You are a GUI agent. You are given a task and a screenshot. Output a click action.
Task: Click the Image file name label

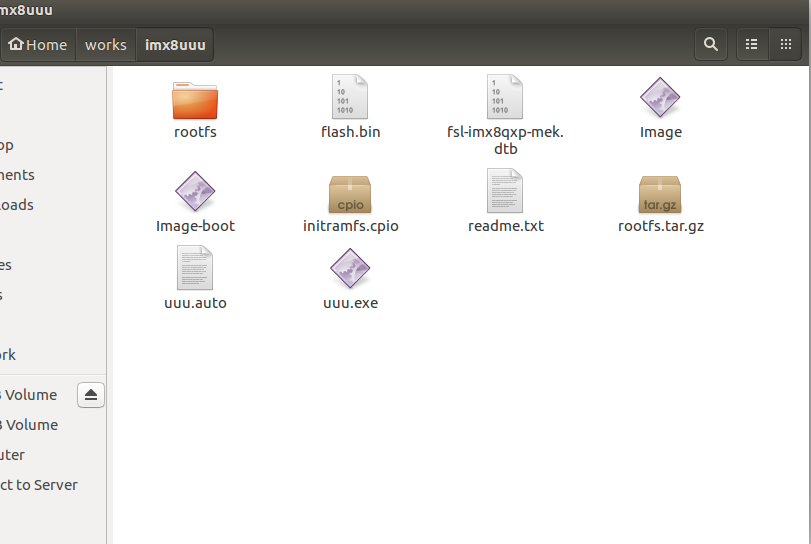pos(660,132)
